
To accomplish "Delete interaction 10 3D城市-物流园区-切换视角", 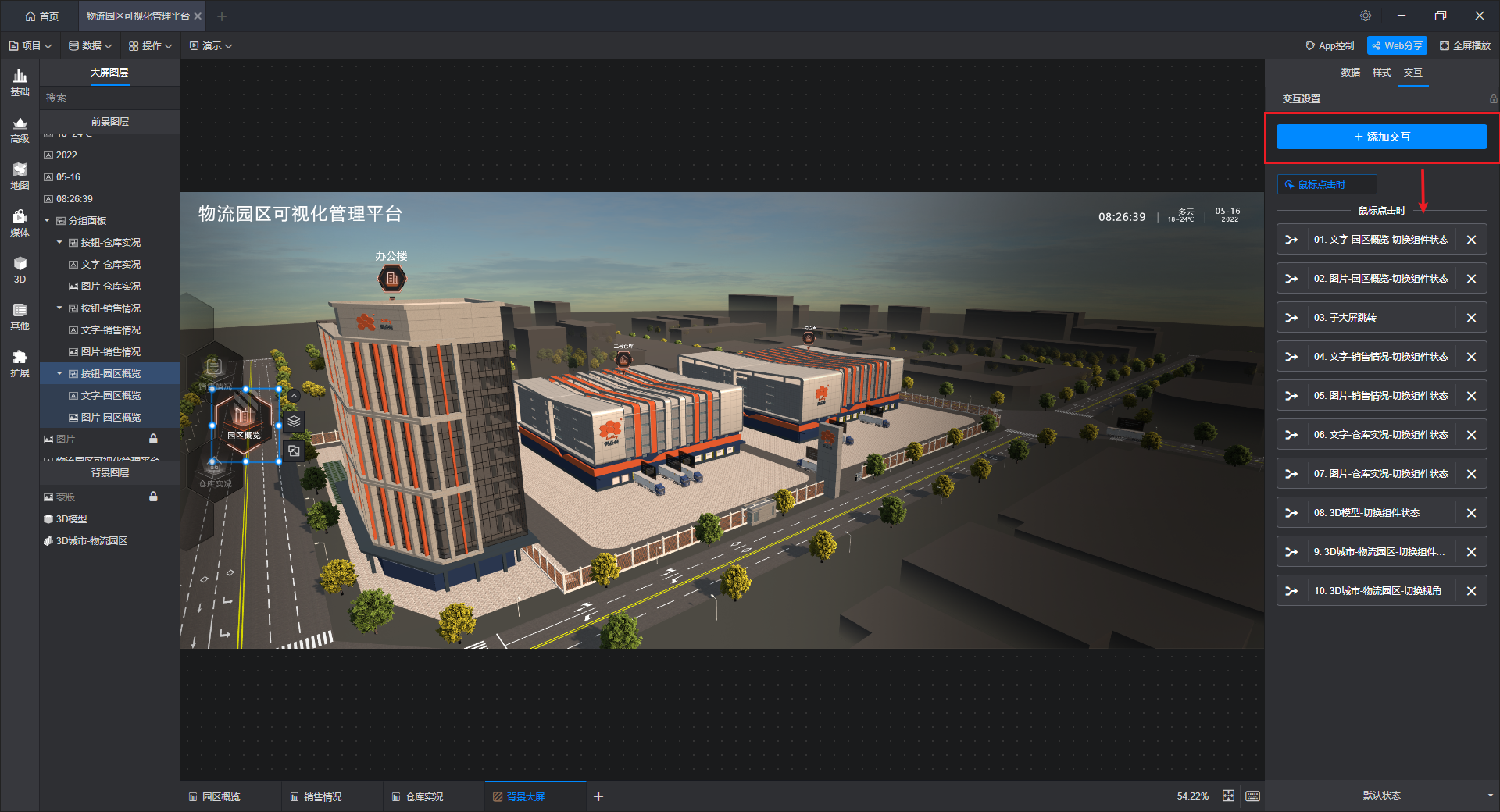I will (1471, 591).
